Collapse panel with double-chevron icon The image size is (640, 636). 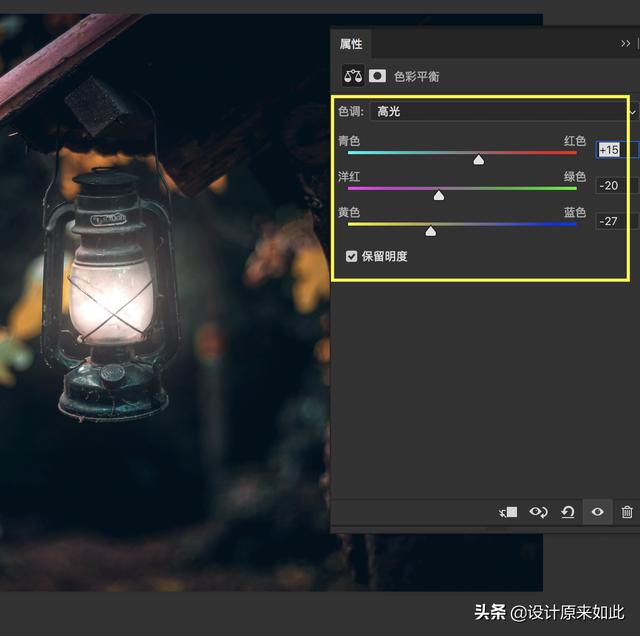point(625,43)
